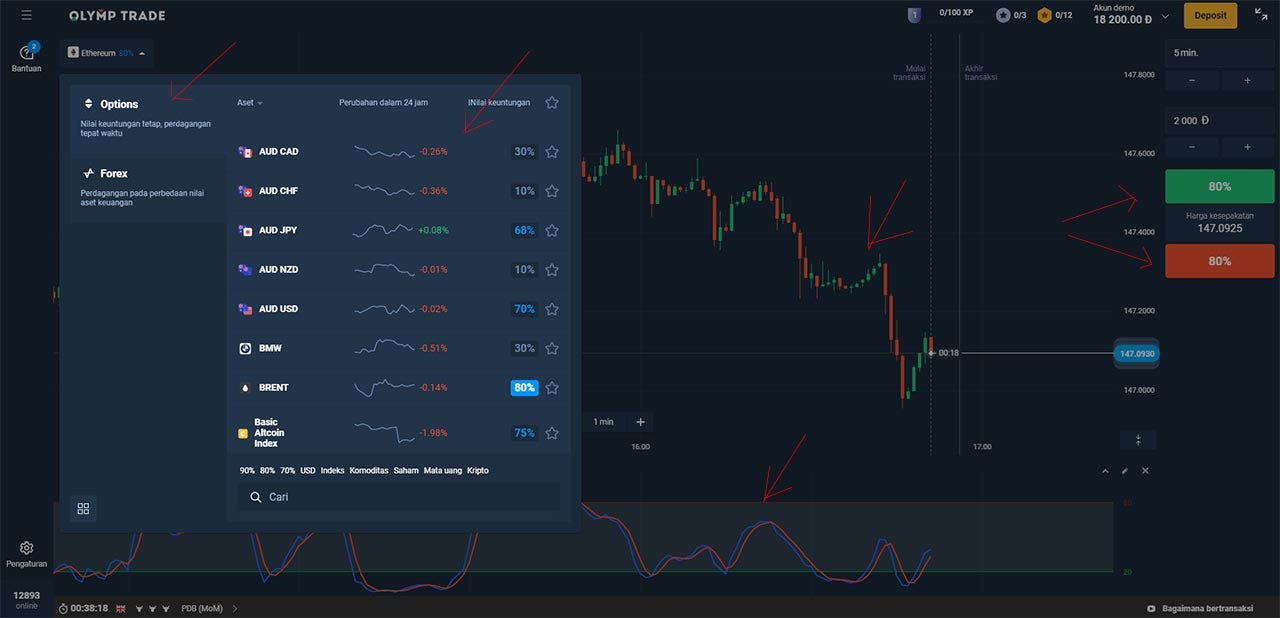Edit the indicator with pencil icon

1125,471
